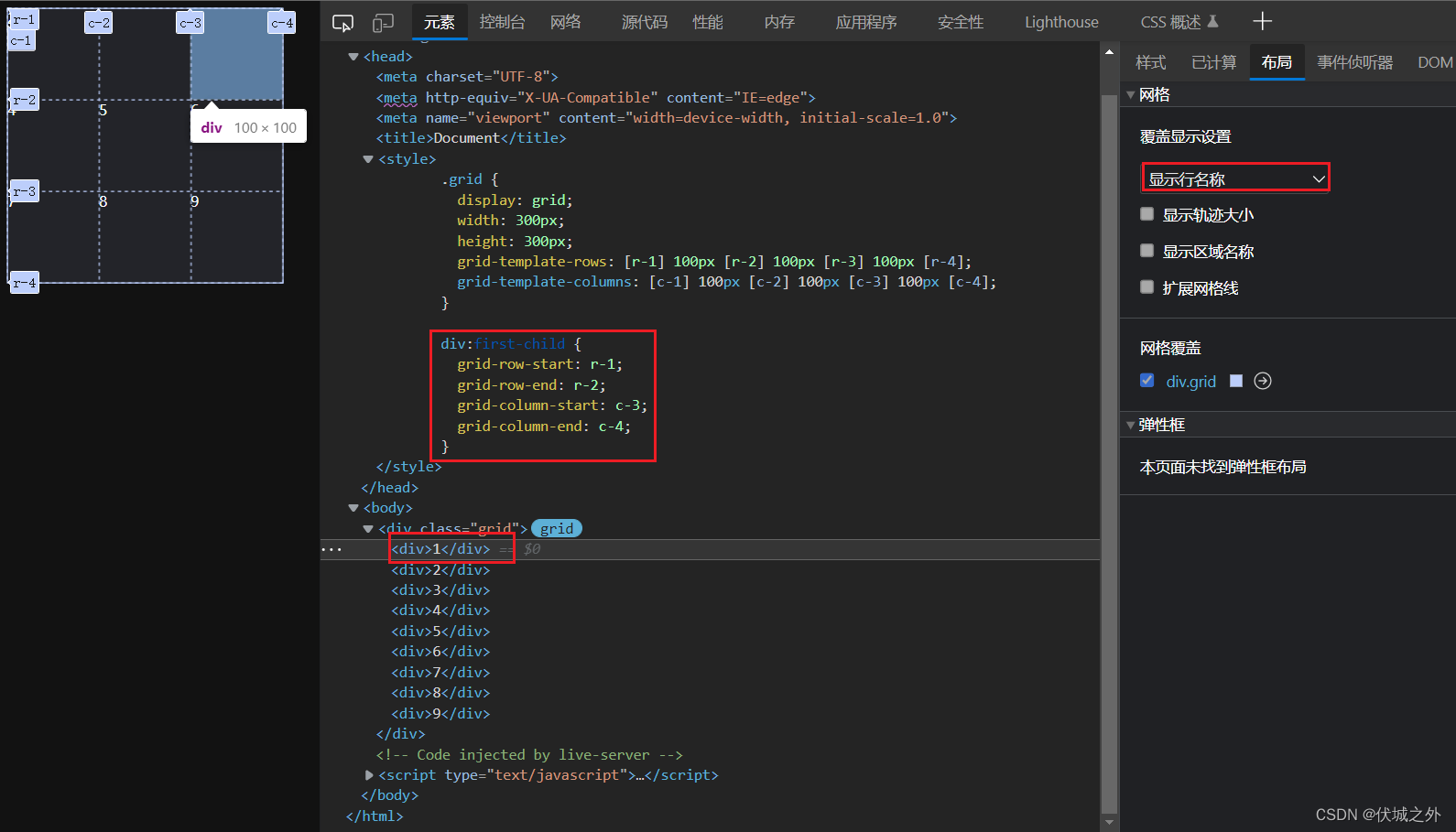Open the 事件侦听器 sidebar tab

[x=1355, y=62]
